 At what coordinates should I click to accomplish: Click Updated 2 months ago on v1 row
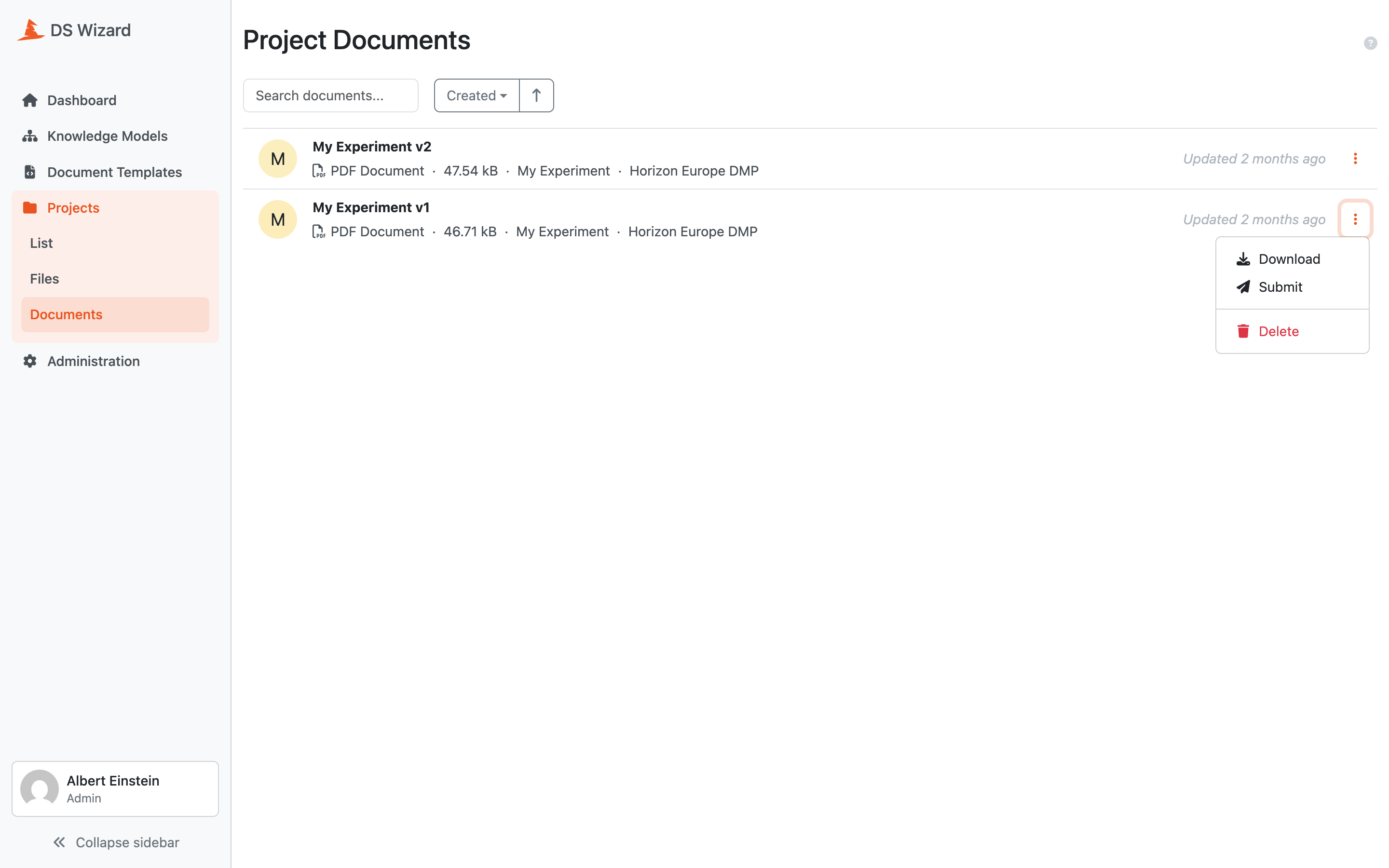(1254, 220)
